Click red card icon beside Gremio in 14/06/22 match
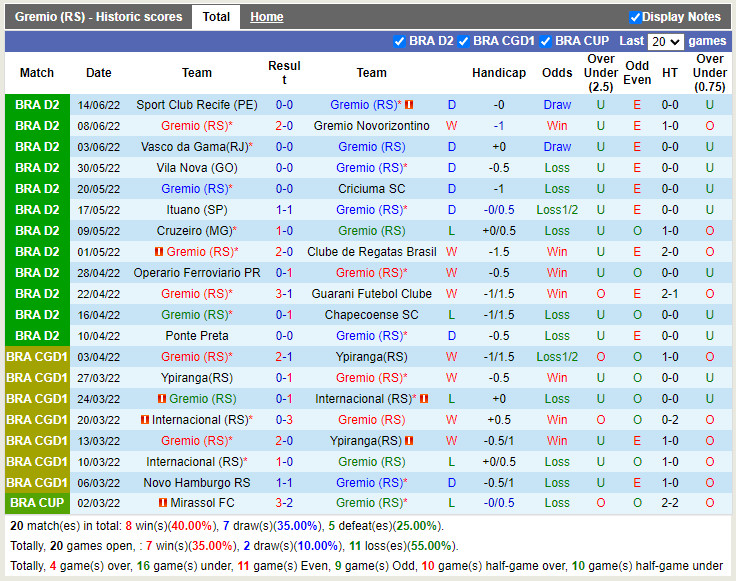The image size is (736, 581). click(409, 105)
